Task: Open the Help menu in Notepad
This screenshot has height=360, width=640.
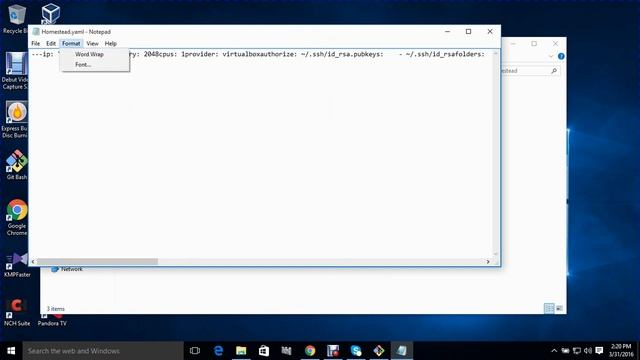Action: point(111,43)
